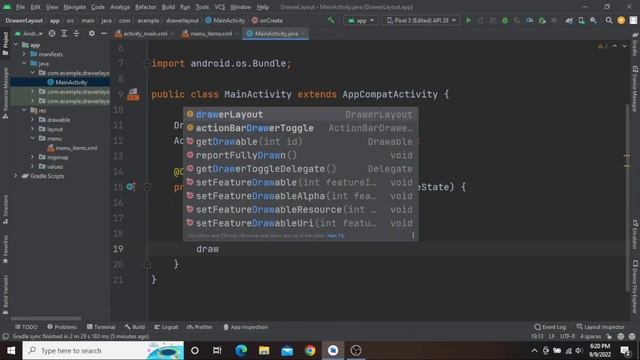The height and width of the screenshot is (360, 640).
Task: Open the Terminal tool window
Action: click(x=101, y=327)
